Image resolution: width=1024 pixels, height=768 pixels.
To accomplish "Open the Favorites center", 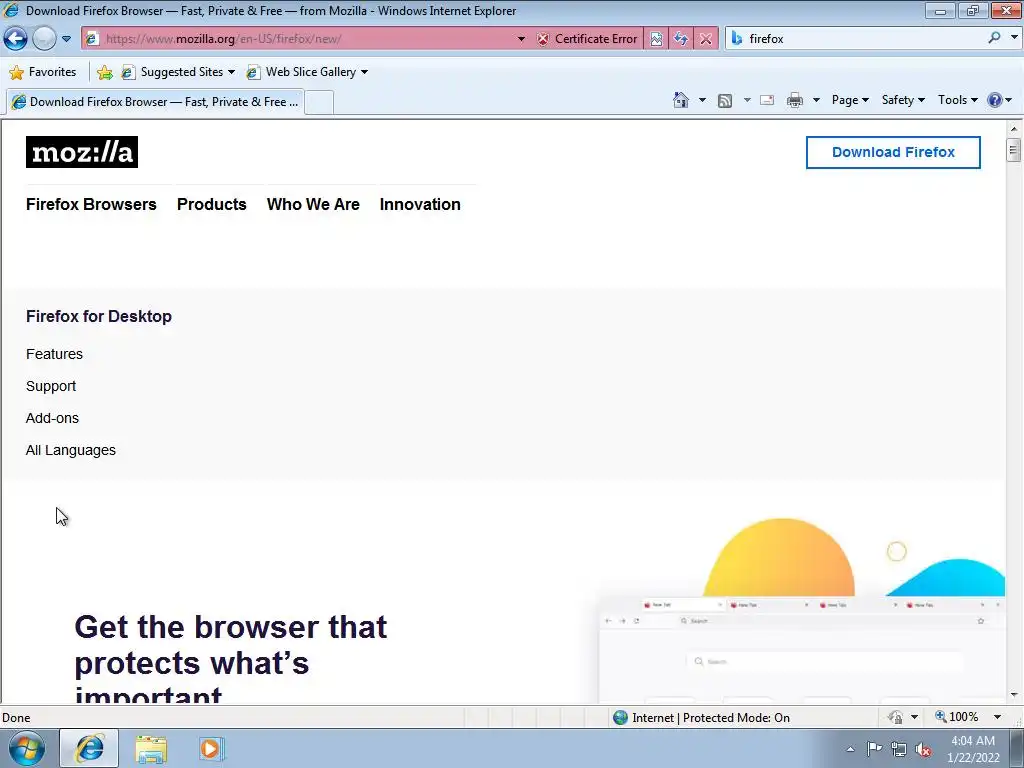I will (x=42, y=72).
